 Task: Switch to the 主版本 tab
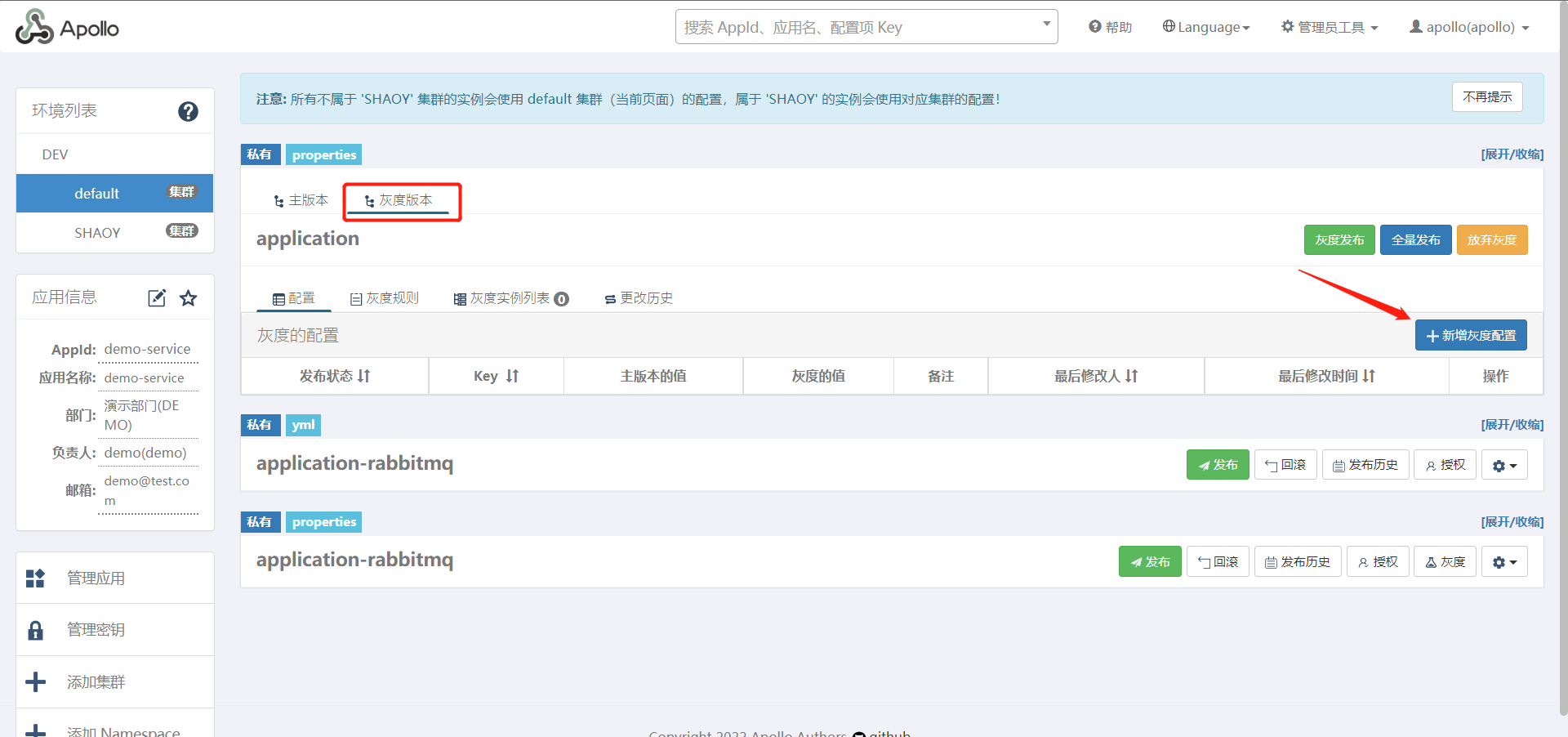pyautogui.click(x=301, y=200)
